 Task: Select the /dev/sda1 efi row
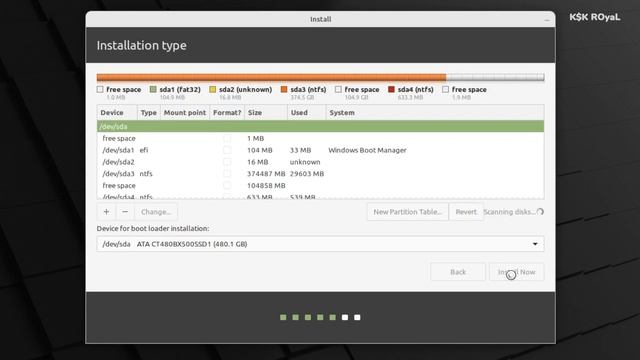click(x=320, y=150)
